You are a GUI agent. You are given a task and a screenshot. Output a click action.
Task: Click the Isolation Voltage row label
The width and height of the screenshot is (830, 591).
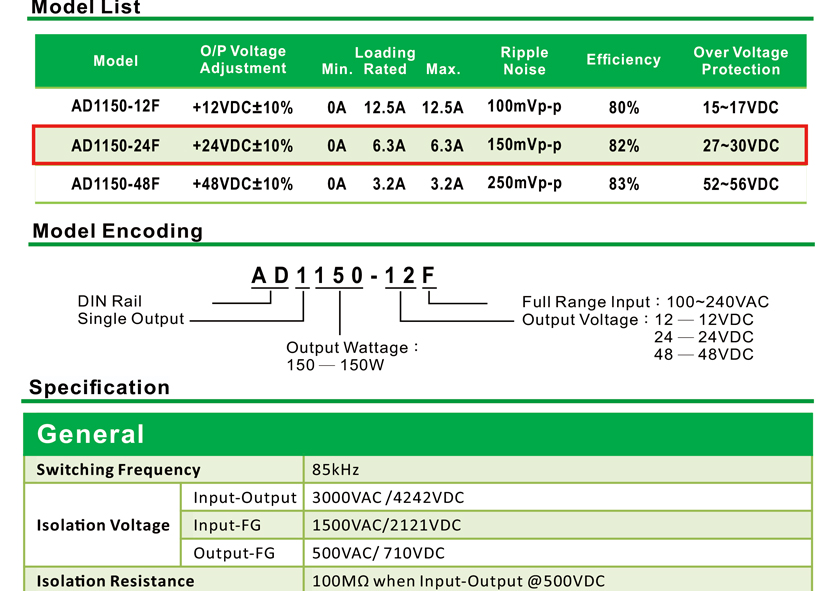click(103, 525)
